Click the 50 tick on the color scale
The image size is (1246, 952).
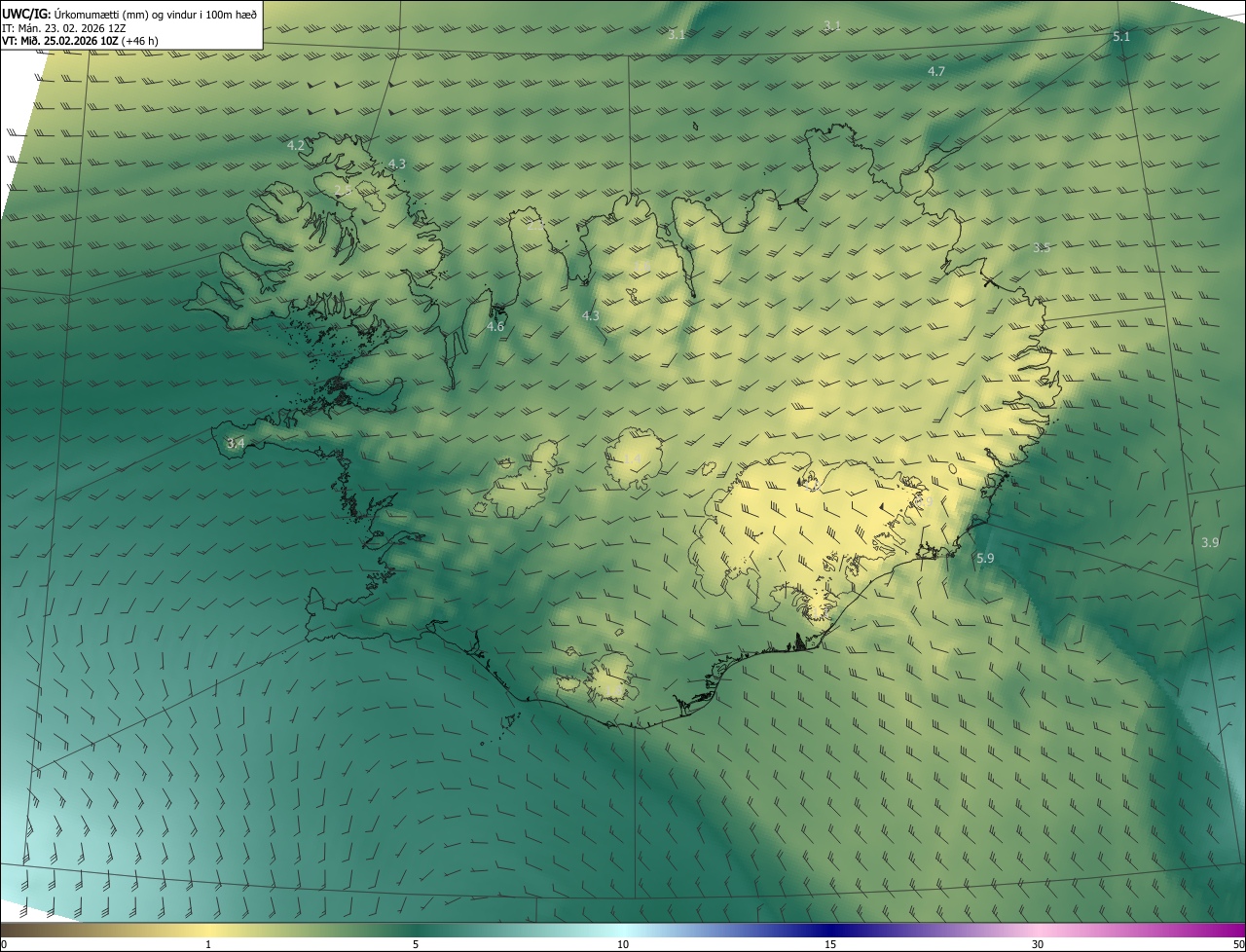tap(1238, 945)
